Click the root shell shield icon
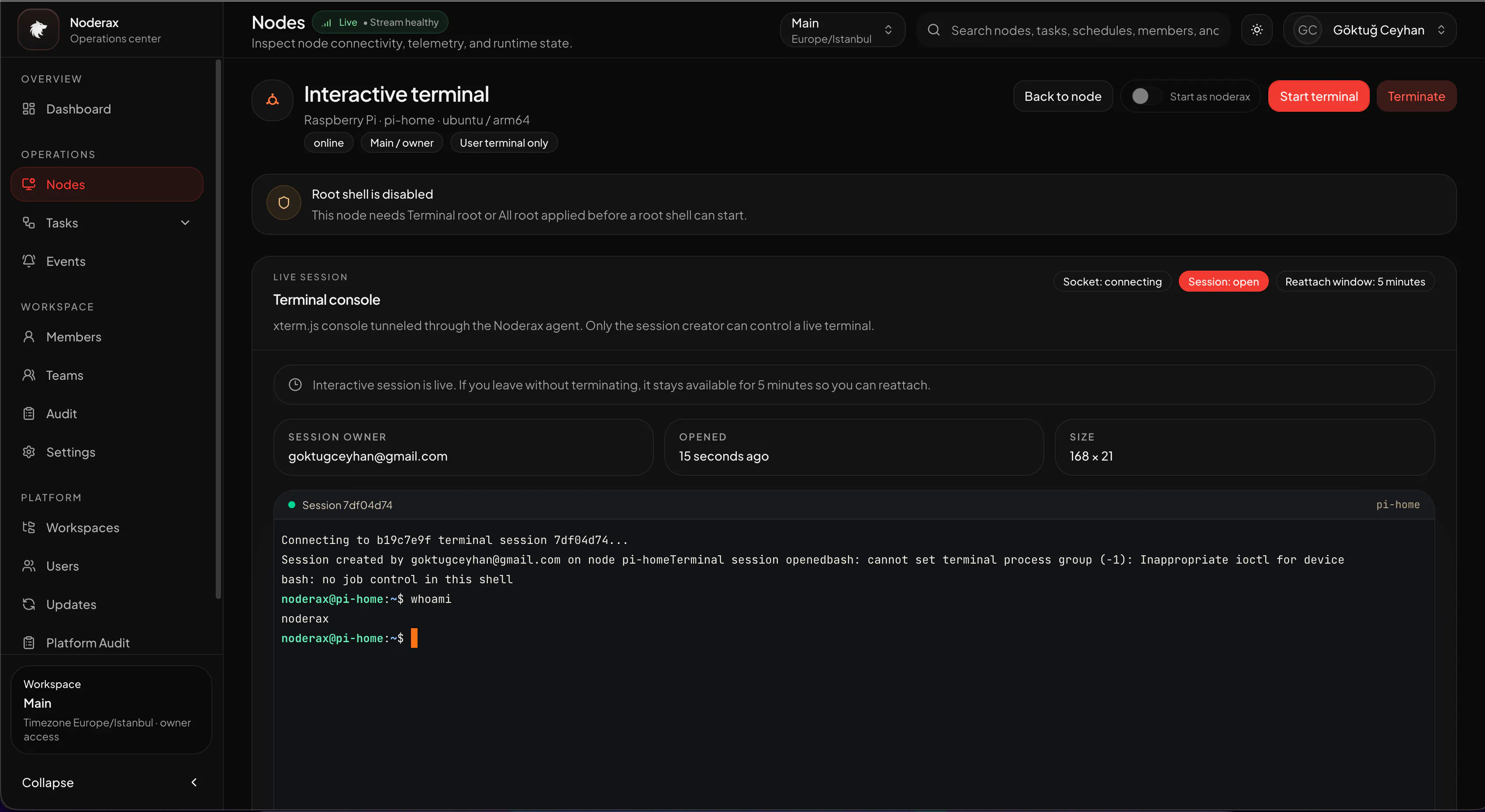Screen dimensions: 1485x812 (x=283, y=203)
